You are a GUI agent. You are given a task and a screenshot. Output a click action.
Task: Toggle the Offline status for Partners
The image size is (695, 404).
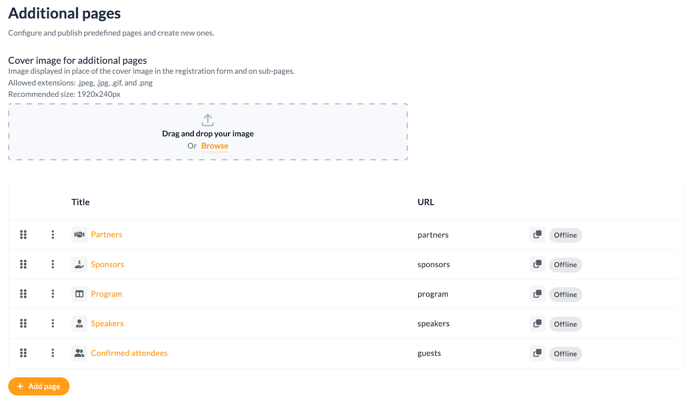(565, 235)
